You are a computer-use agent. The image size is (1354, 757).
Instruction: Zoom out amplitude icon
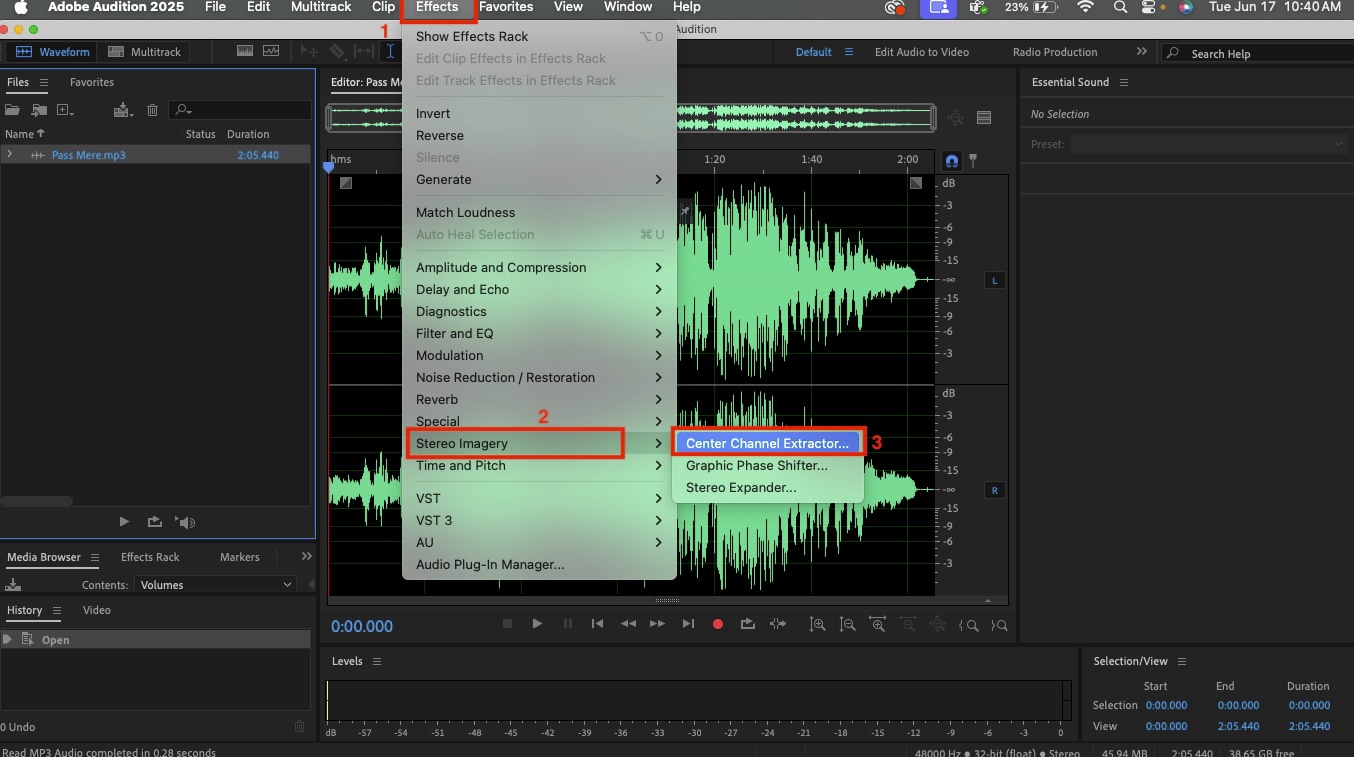click(x=848, y=624)
